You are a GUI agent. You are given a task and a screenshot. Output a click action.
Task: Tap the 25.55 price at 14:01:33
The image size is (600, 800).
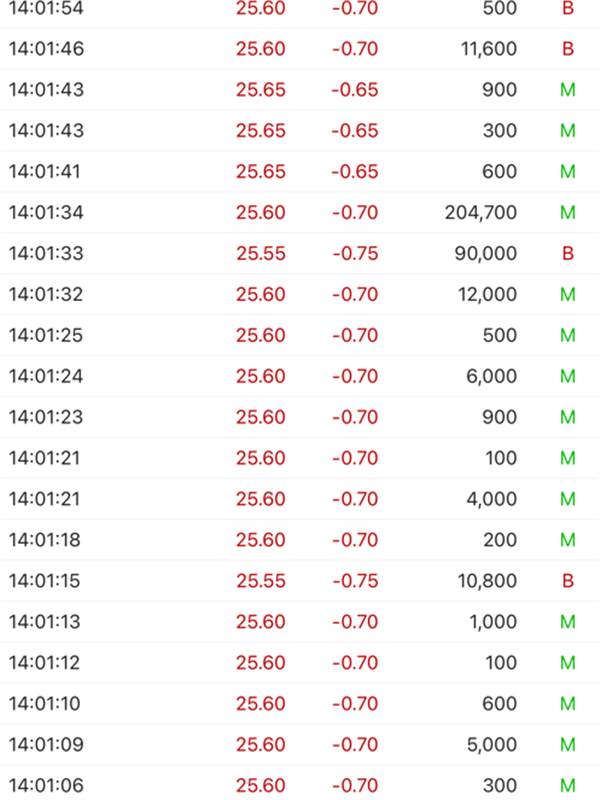261,254
